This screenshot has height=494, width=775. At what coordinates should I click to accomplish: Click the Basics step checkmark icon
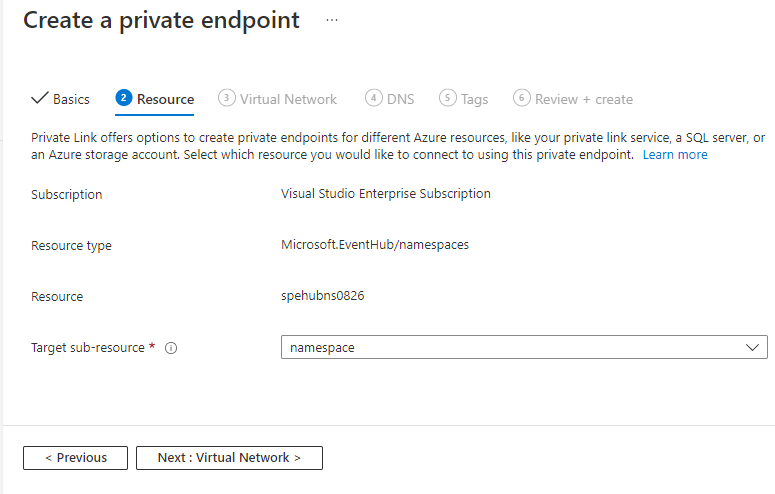40,98
